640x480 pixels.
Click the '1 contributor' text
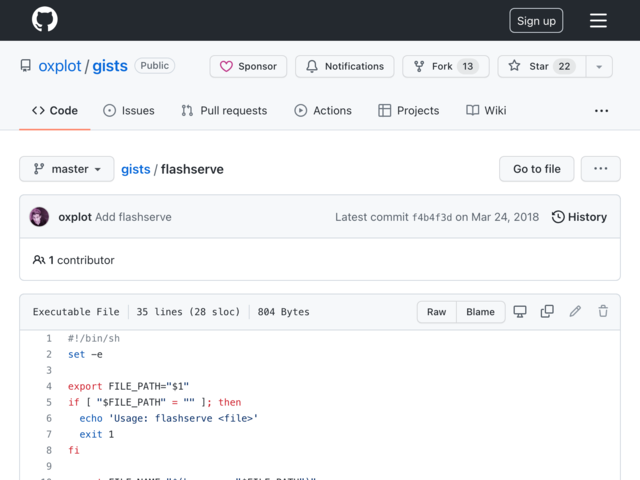(x=82, y=260)
